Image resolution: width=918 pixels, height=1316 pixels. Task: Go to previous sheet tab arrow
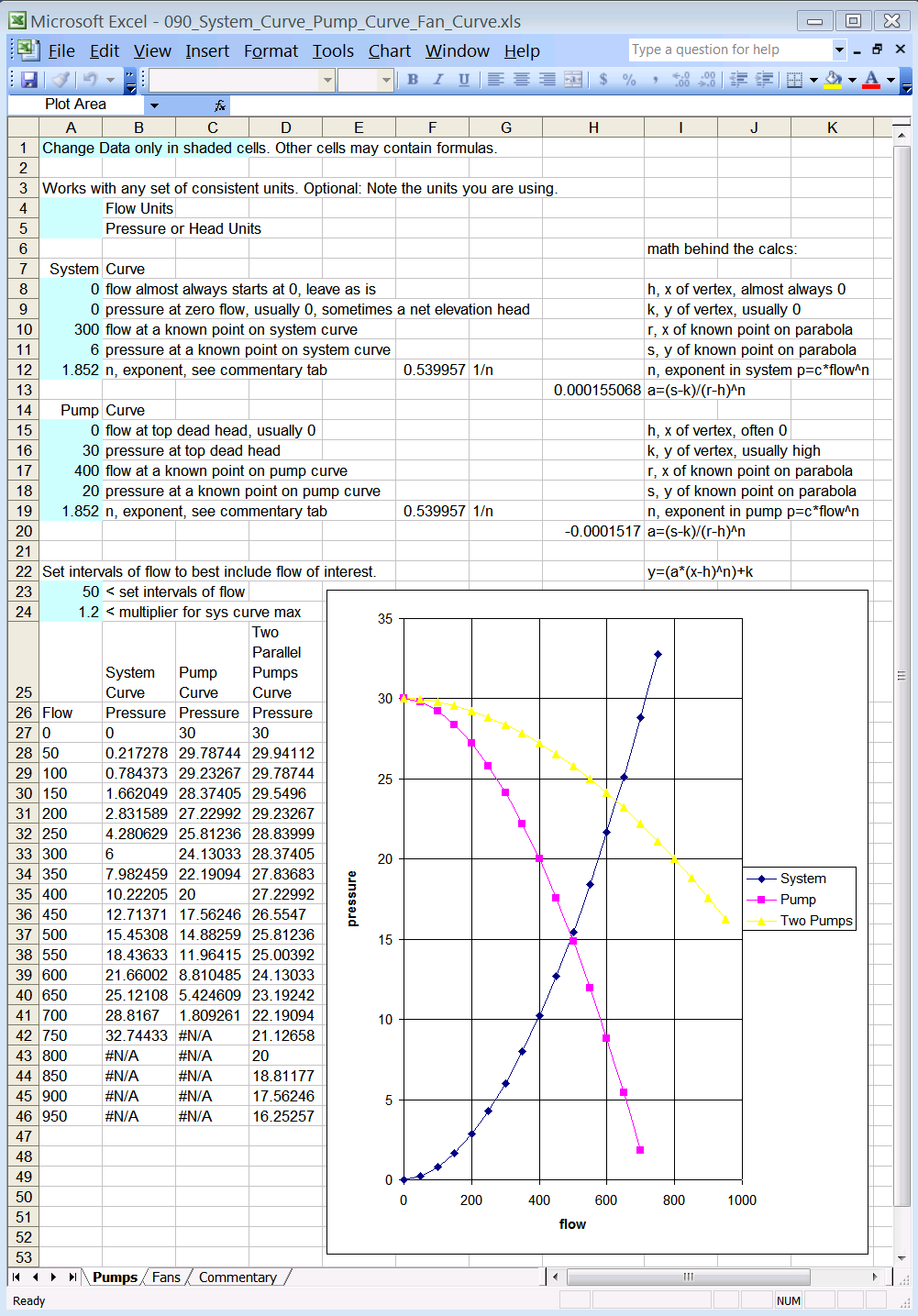tap(35, 1277)
